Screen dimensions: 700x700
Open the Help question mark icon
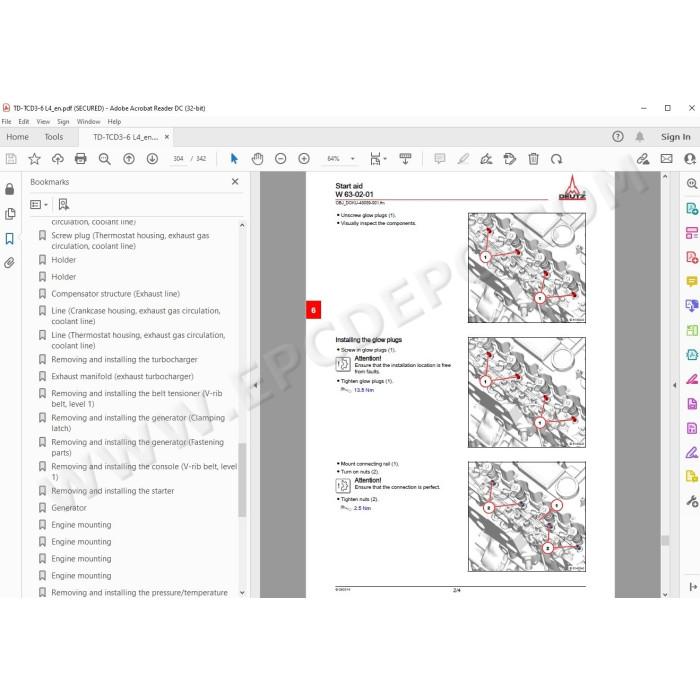[618, 137]
